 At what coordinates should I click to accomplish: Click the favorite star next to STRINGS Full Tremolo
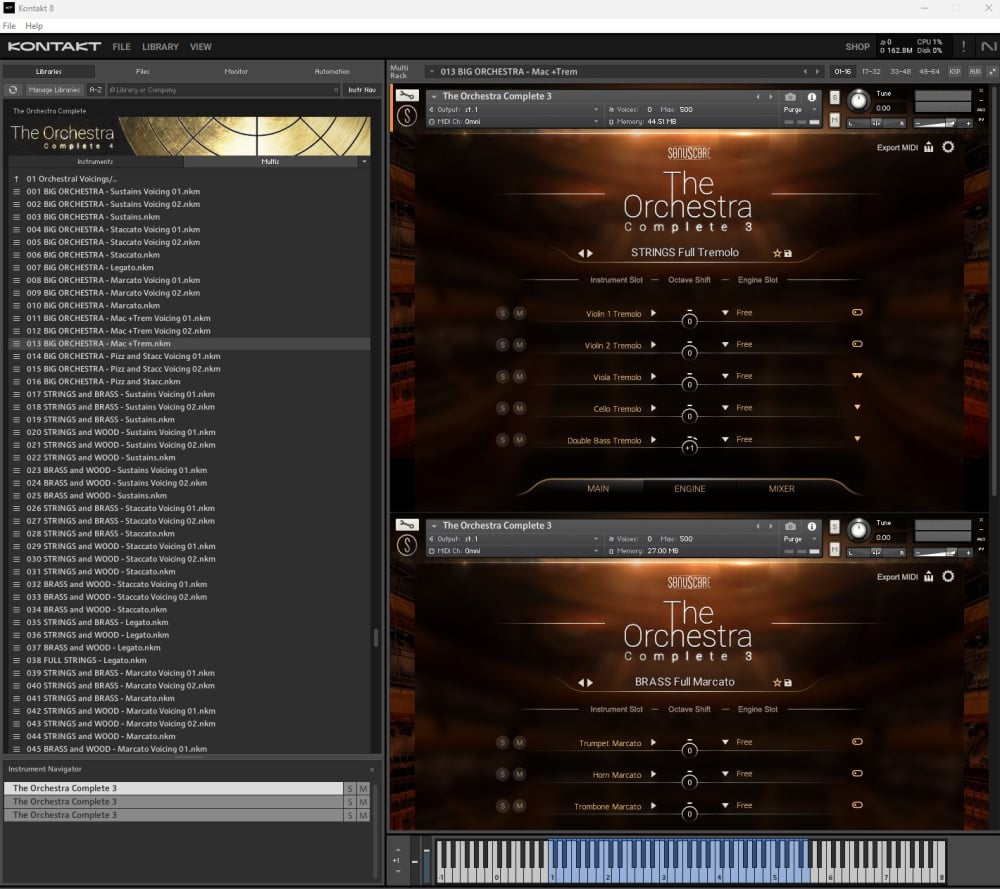tap(777, 253)
